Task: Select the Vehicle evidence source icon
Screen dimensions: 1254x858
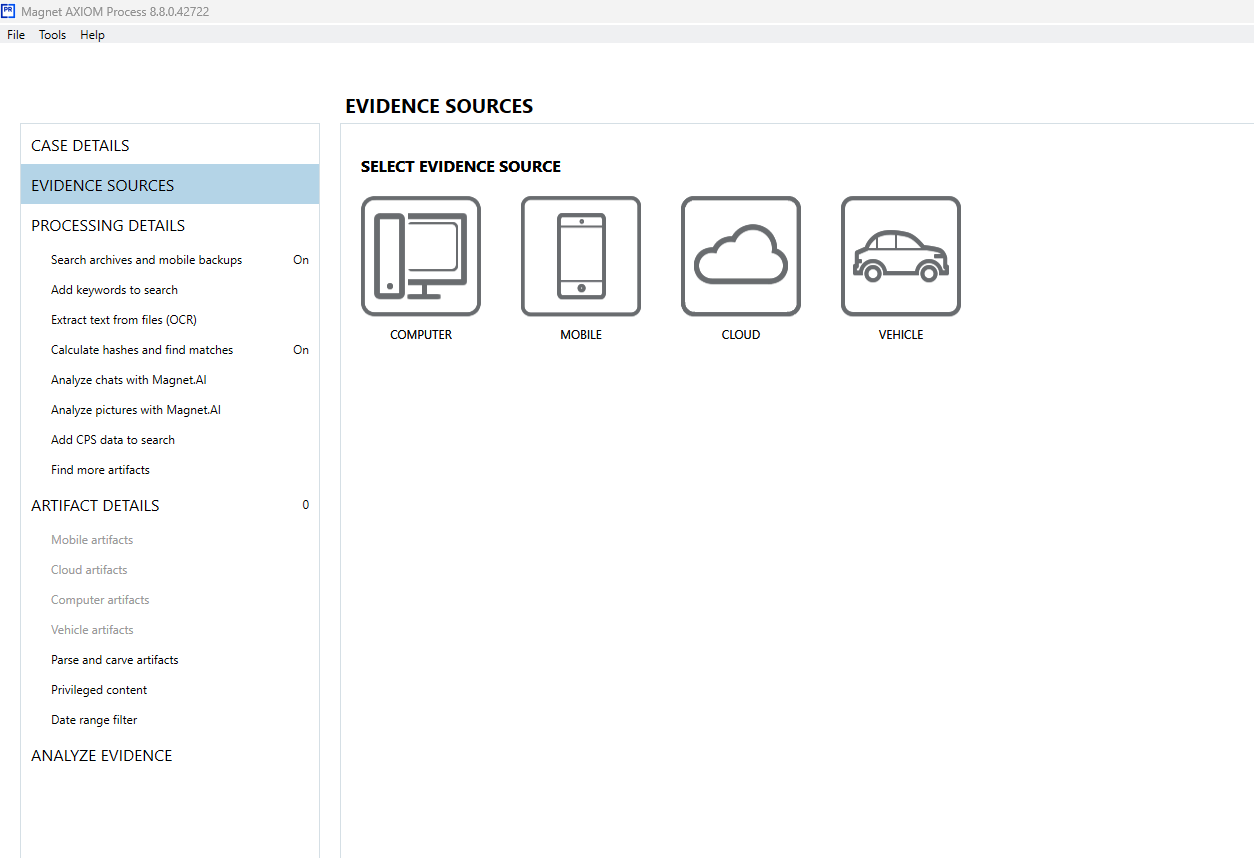Action: [900, 257]
